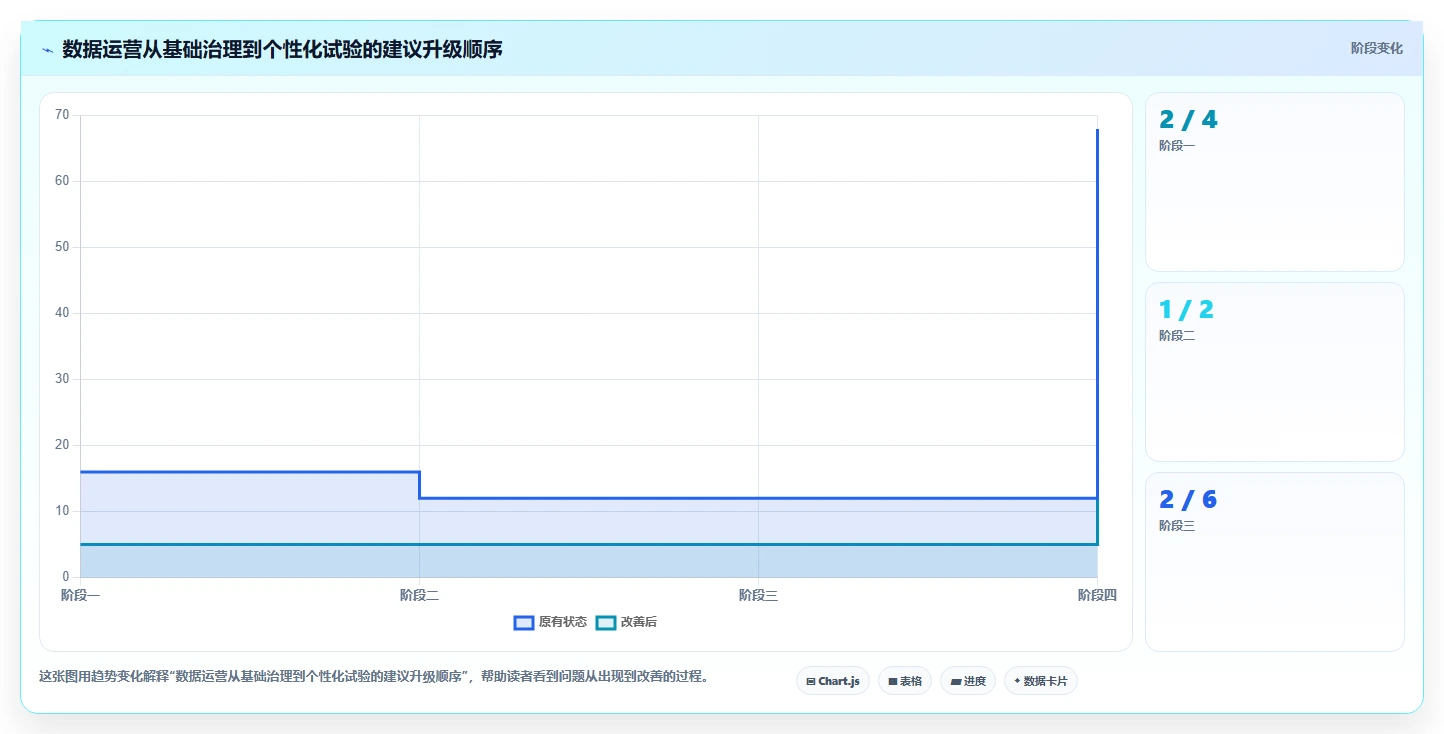Screen dimensions: 1444x734
Task: Click the 阶段一 x-axis label
Action: [x=80, y=596]
